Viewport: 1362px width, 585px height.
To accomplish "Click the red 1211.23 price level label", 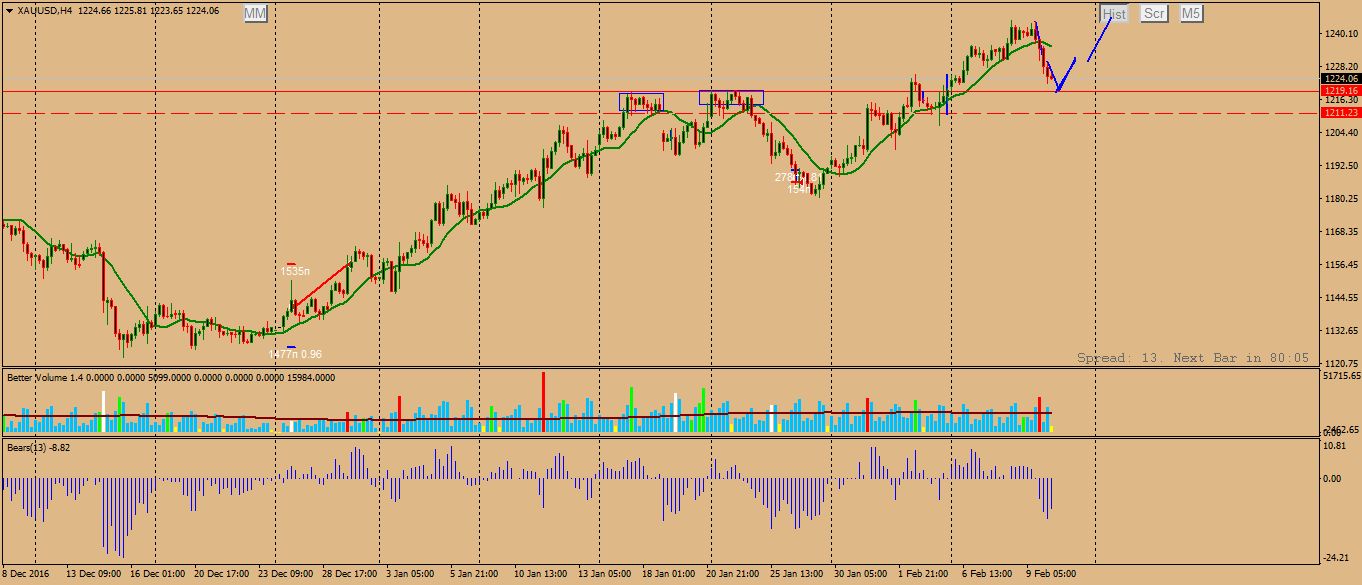I will coord(1340,113).
